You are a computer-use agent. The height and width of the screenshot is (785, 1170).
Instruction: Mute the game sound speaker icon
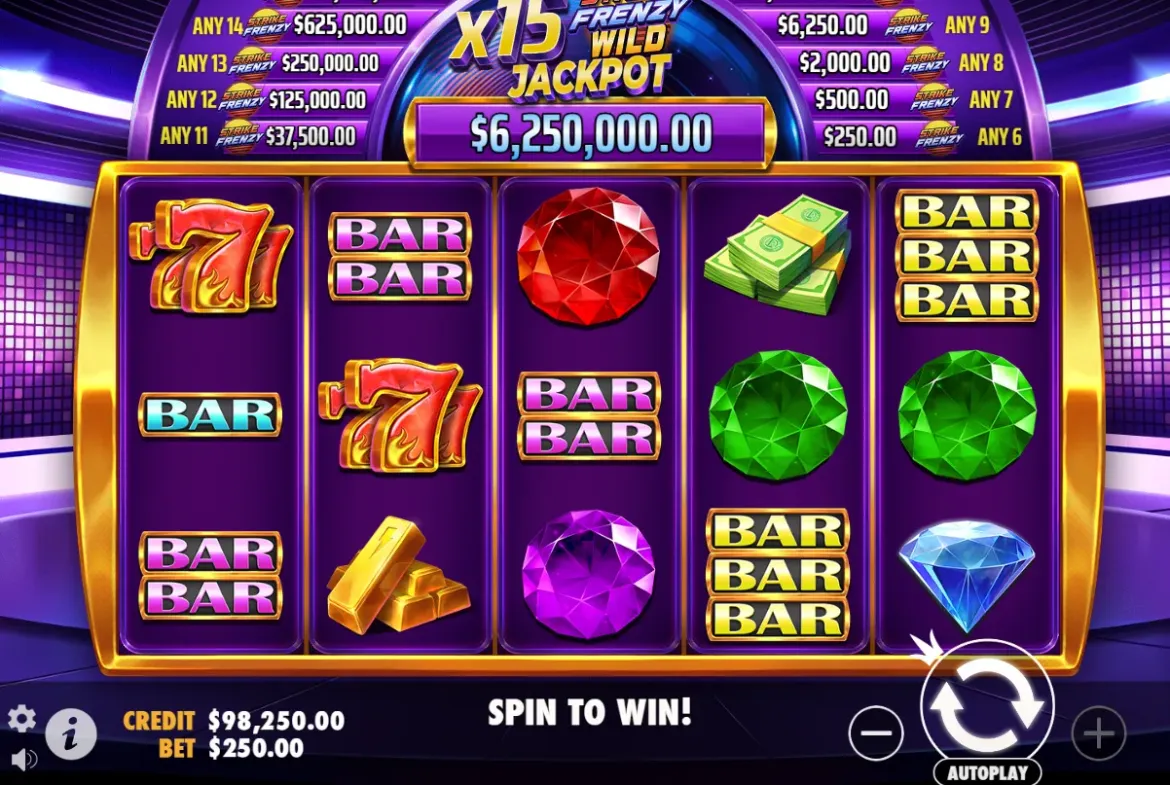coord(24,759)
